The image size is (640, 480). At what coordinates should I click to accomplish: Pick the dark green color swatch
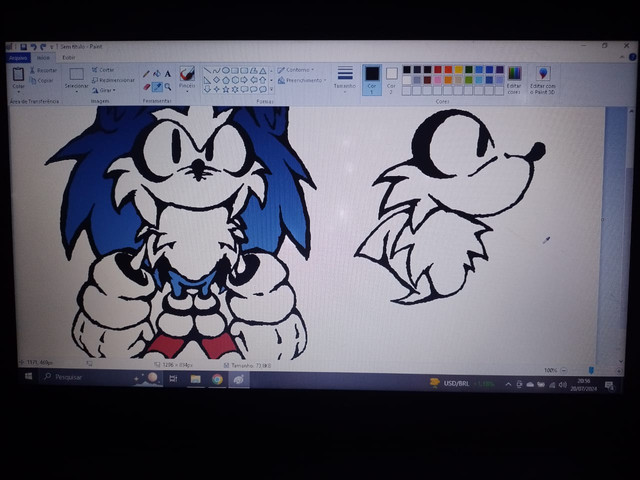click(469, 70)
